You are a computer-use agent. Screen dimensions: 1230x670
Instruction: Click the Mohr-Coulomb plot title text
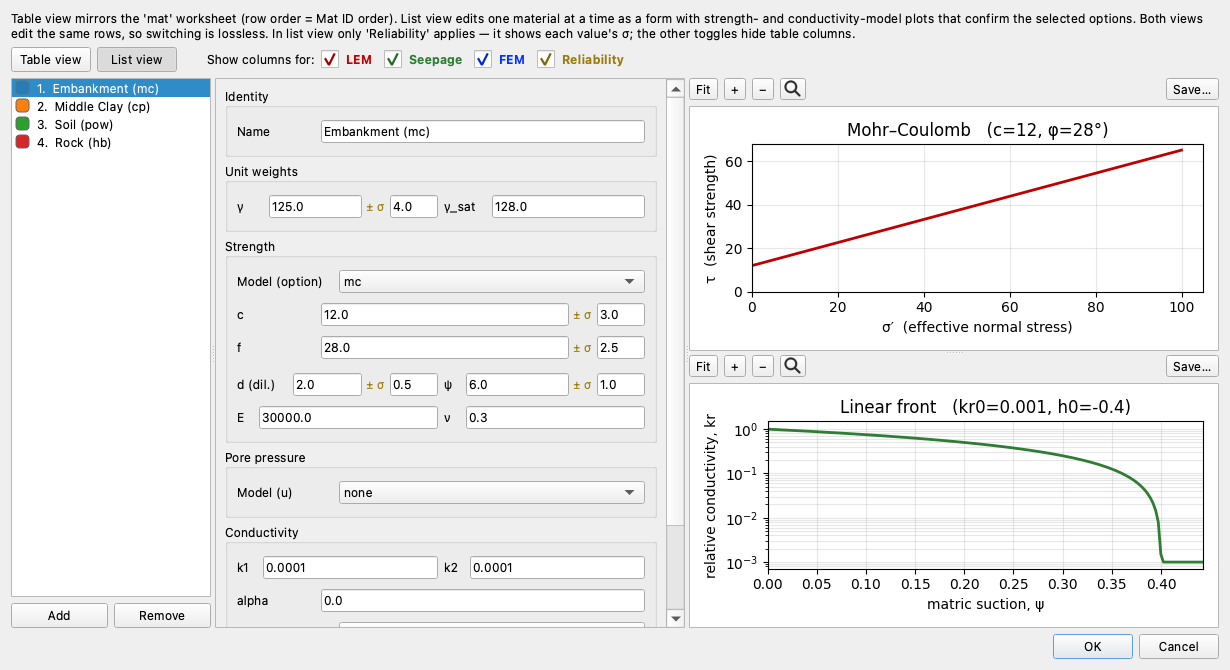(977, 130)
